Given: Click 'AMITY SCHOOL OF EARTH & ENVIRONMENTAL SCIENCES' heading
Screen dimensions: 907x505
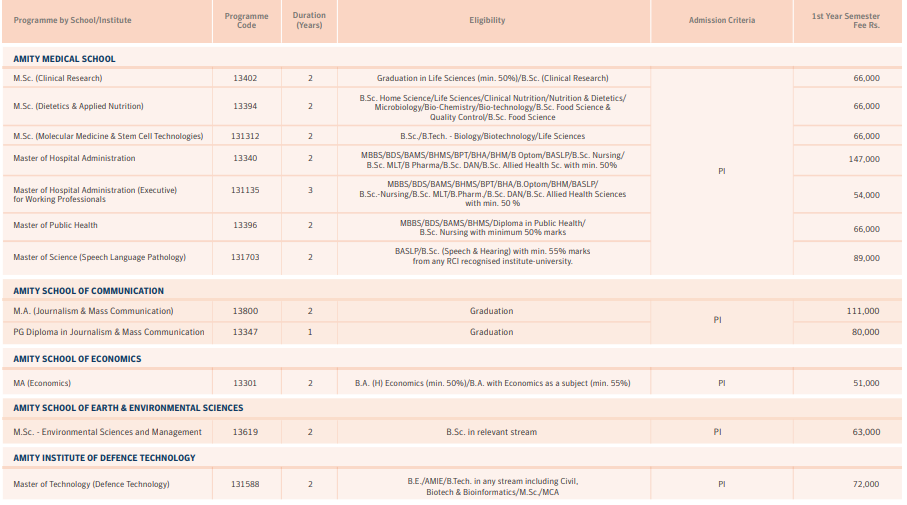Looking at the screenshot, I should coord(128,408).
